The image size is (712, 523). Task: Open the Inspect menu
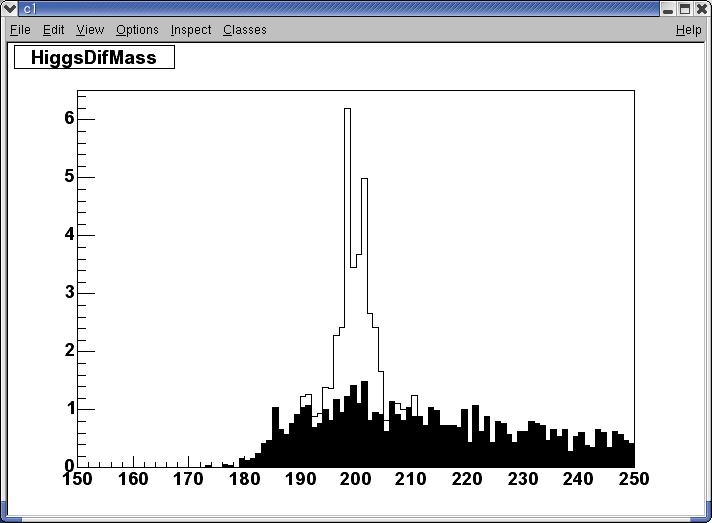pyautogui.click(x=191, y=30)
